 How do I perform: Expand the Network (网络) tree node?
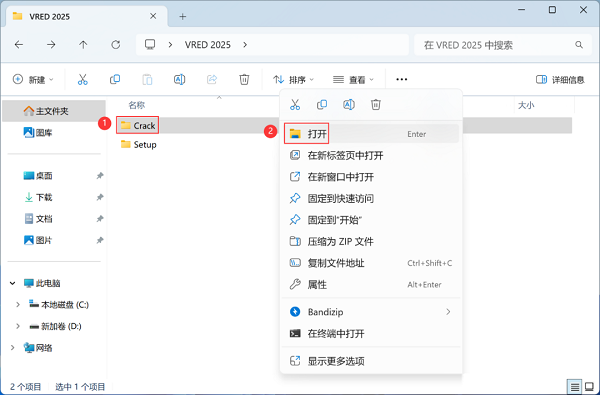click(13, 348)
